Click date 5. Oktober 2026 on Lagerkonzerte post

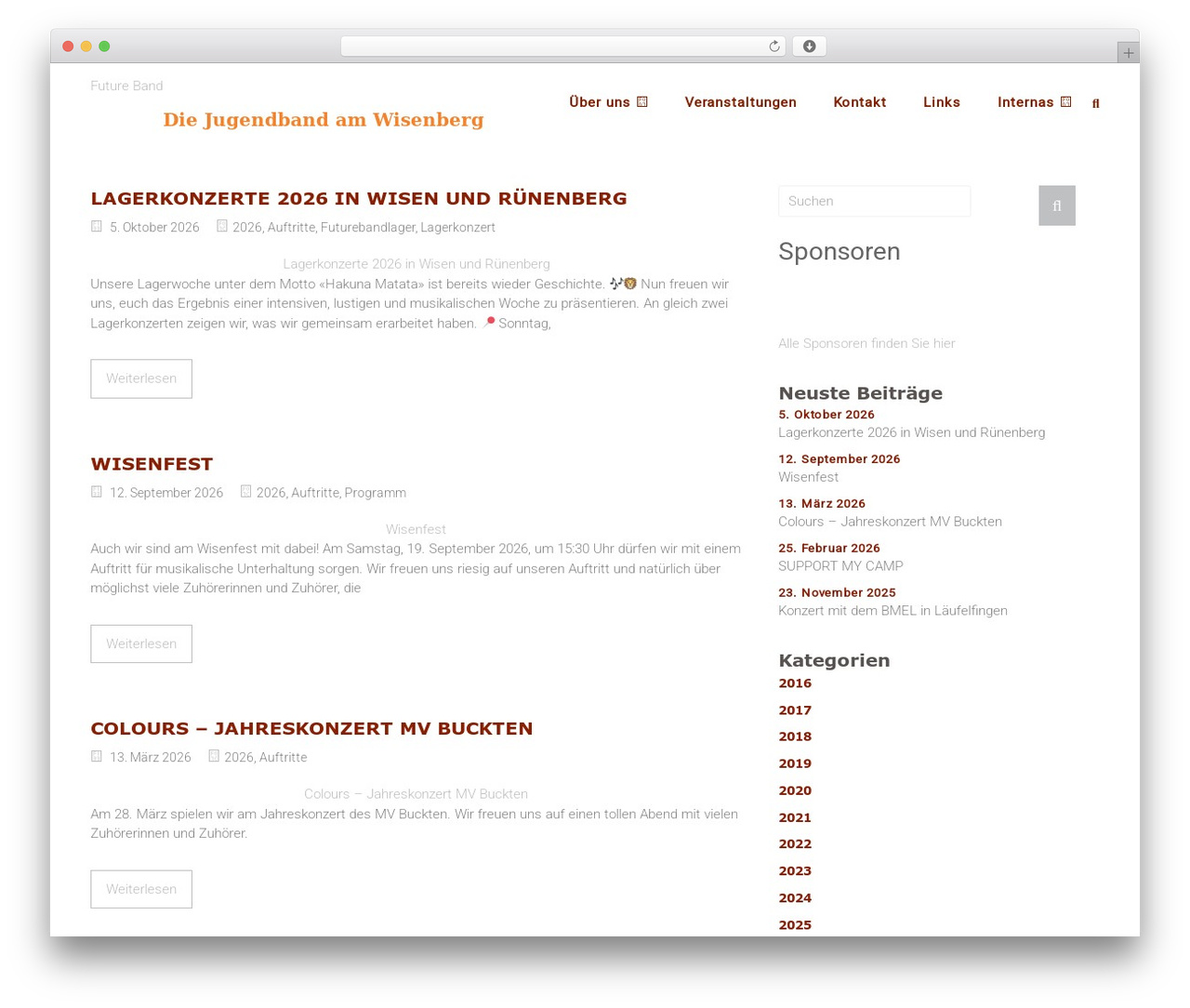[x=154, y=227]
